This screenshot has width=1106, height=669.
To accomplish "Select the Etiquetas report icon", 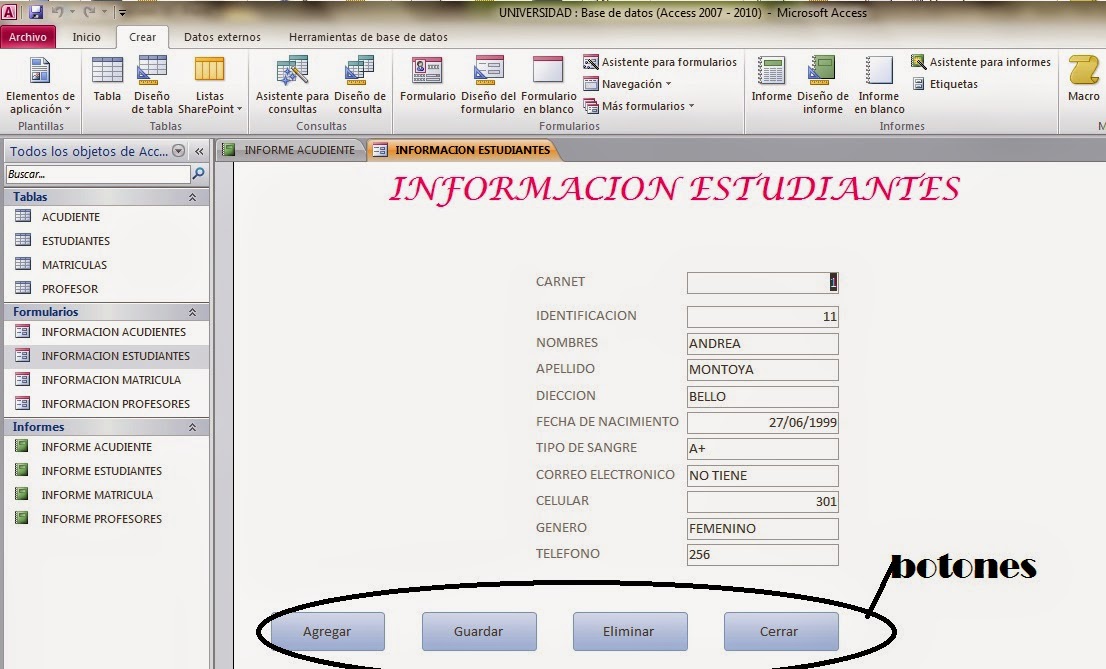I will pyautogui.click(x=944, y=84).
